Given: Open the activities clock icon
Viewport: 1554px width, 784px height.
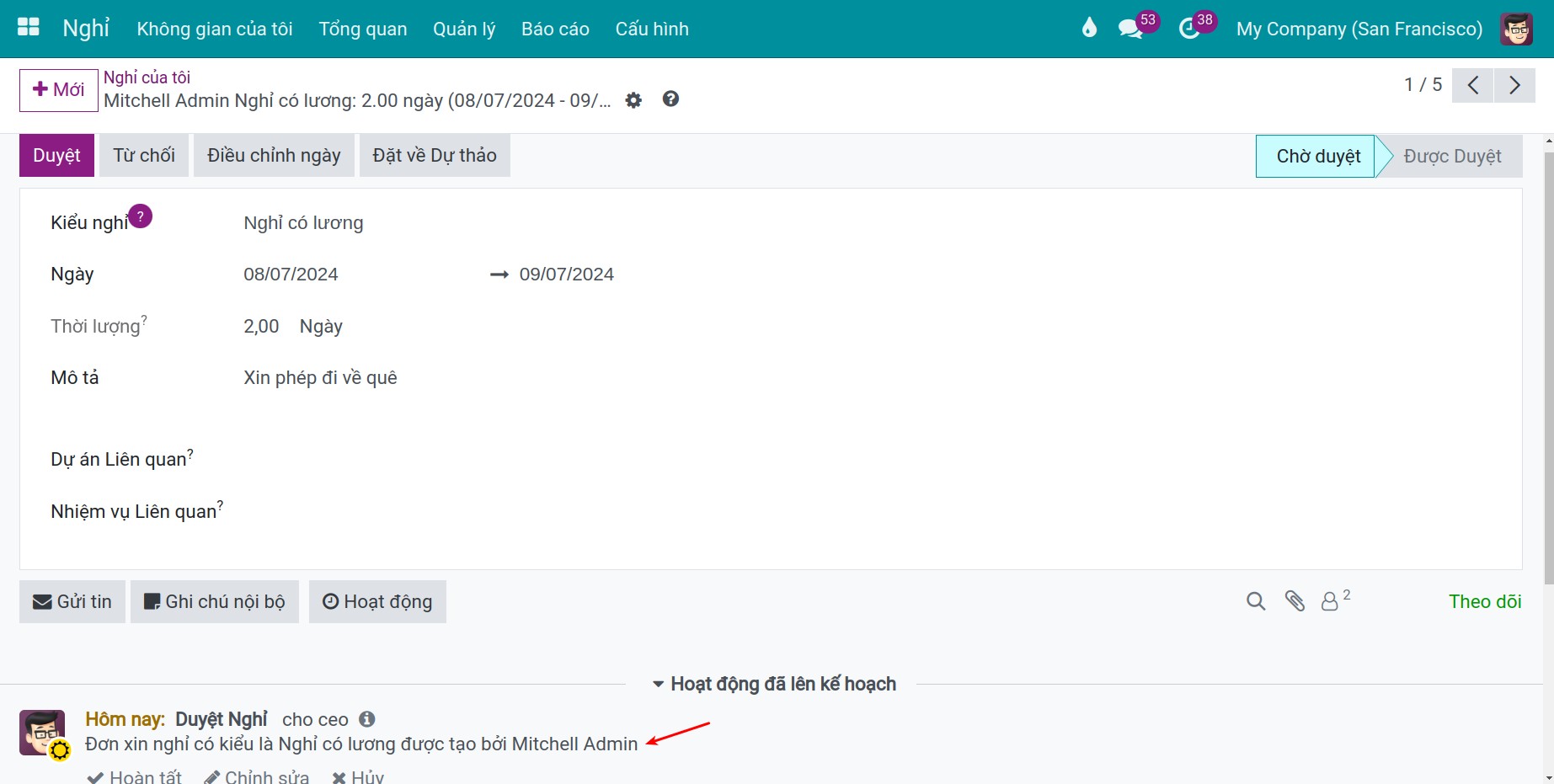Looking at the screenshot, I should (x=1189, y=29).
